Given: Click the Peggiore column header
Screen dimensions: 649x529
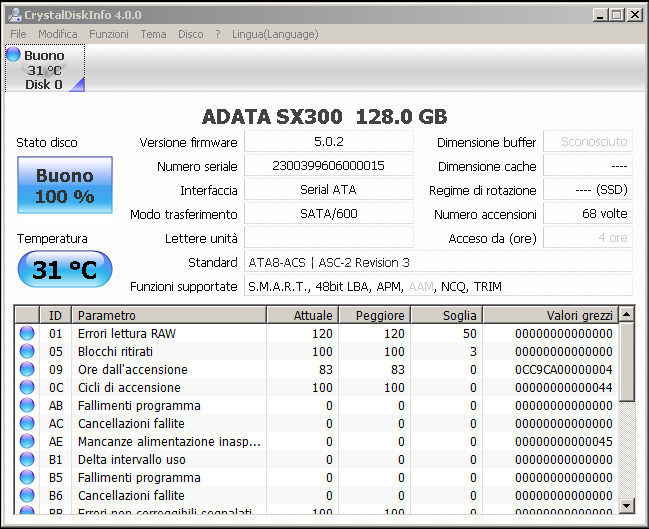Looking at the screenshot, I should click(375, 315).
